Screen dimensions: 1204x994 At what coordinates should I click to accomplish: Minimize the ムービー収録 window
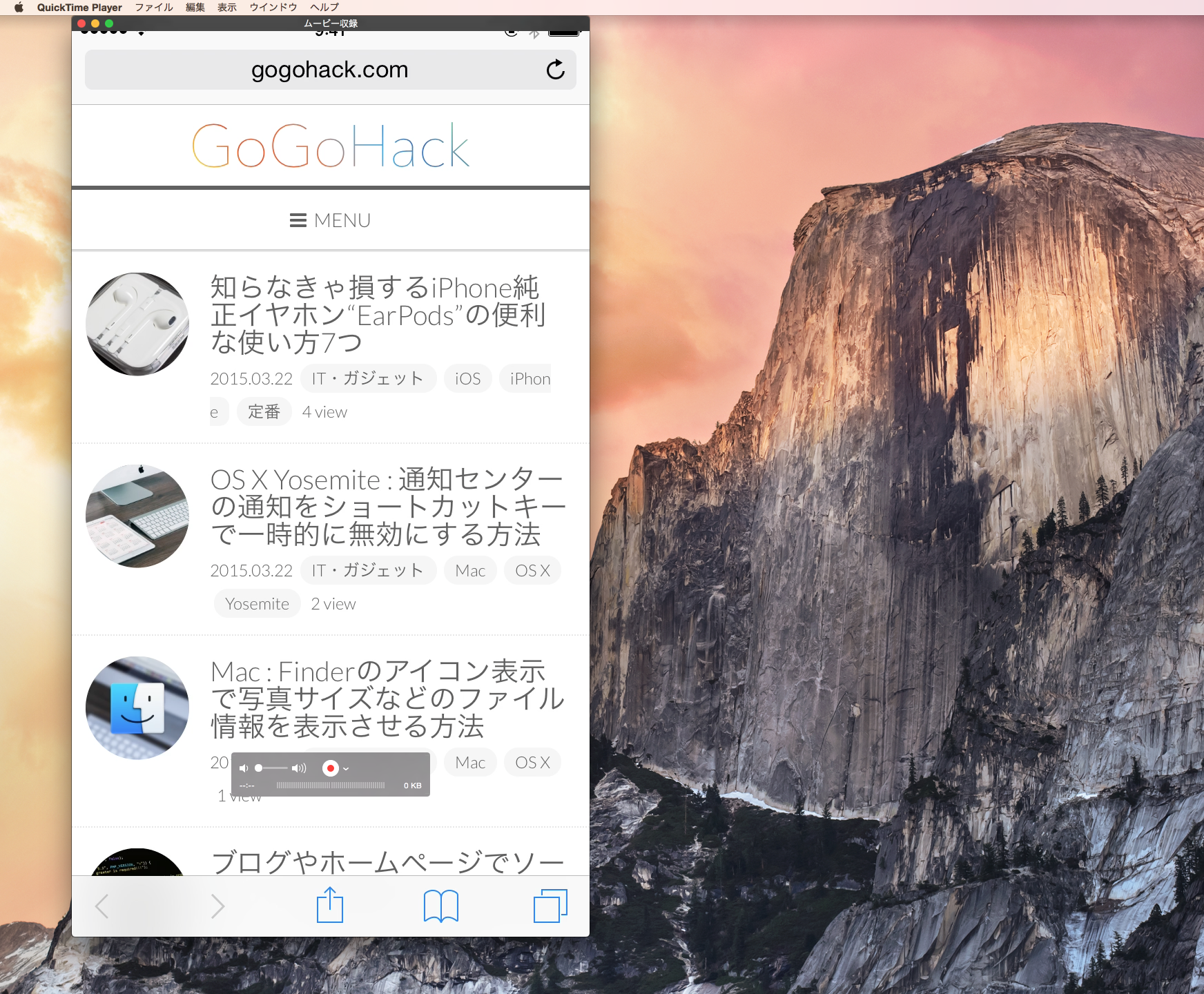pyautogui.click(x=95, y=23)
